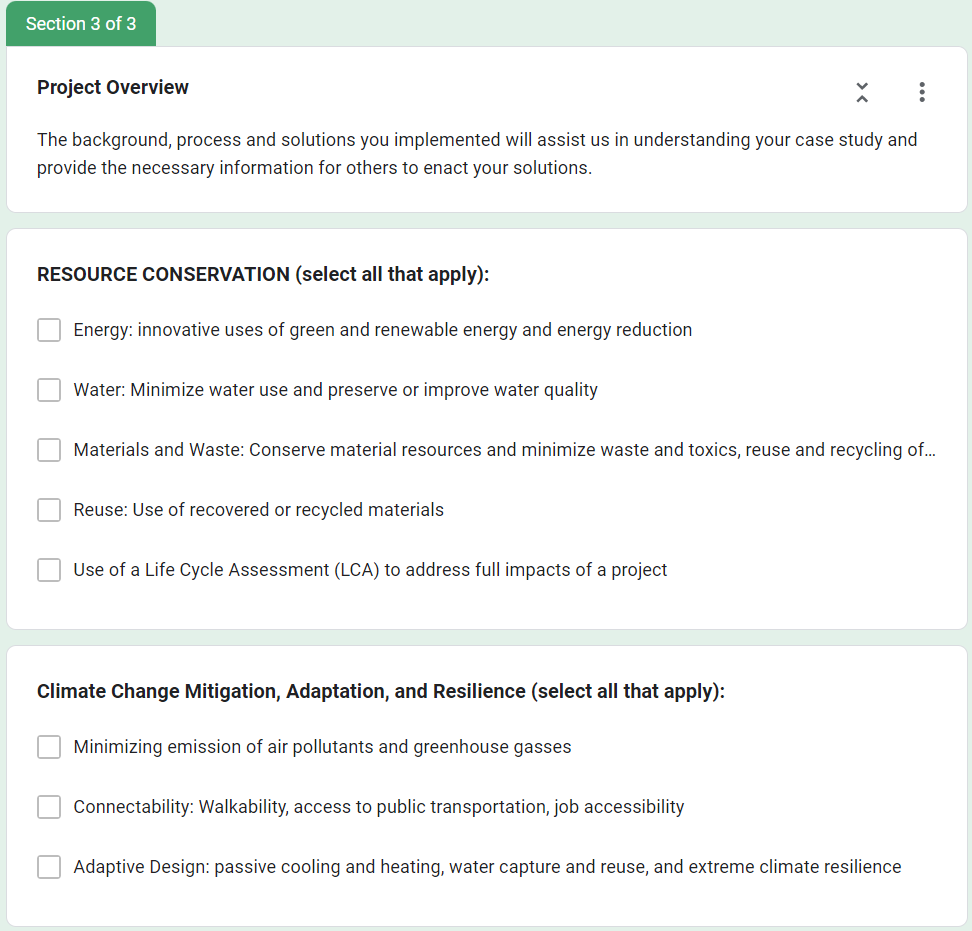The width and height of the screenshot is (972, 931).
Task: Click the 'Use of a Life Cycle Assessment' text
Action: (370, 570)
